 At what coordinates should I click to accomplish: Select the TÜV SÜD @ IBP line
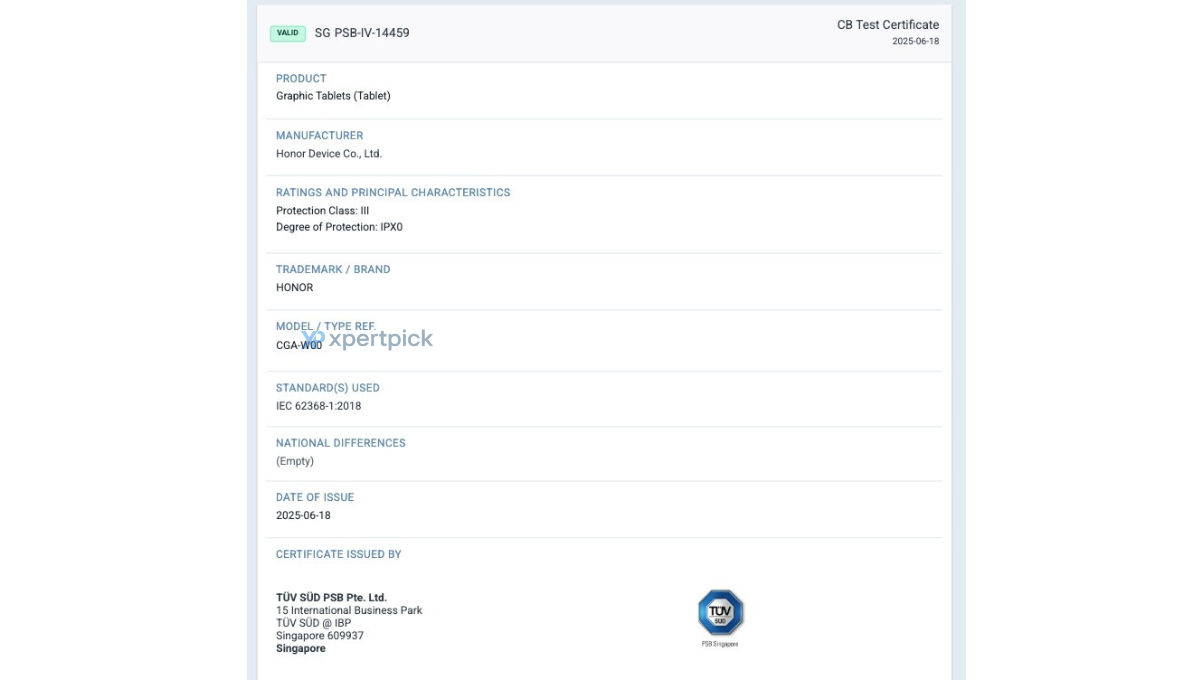[x=313, y=623]
